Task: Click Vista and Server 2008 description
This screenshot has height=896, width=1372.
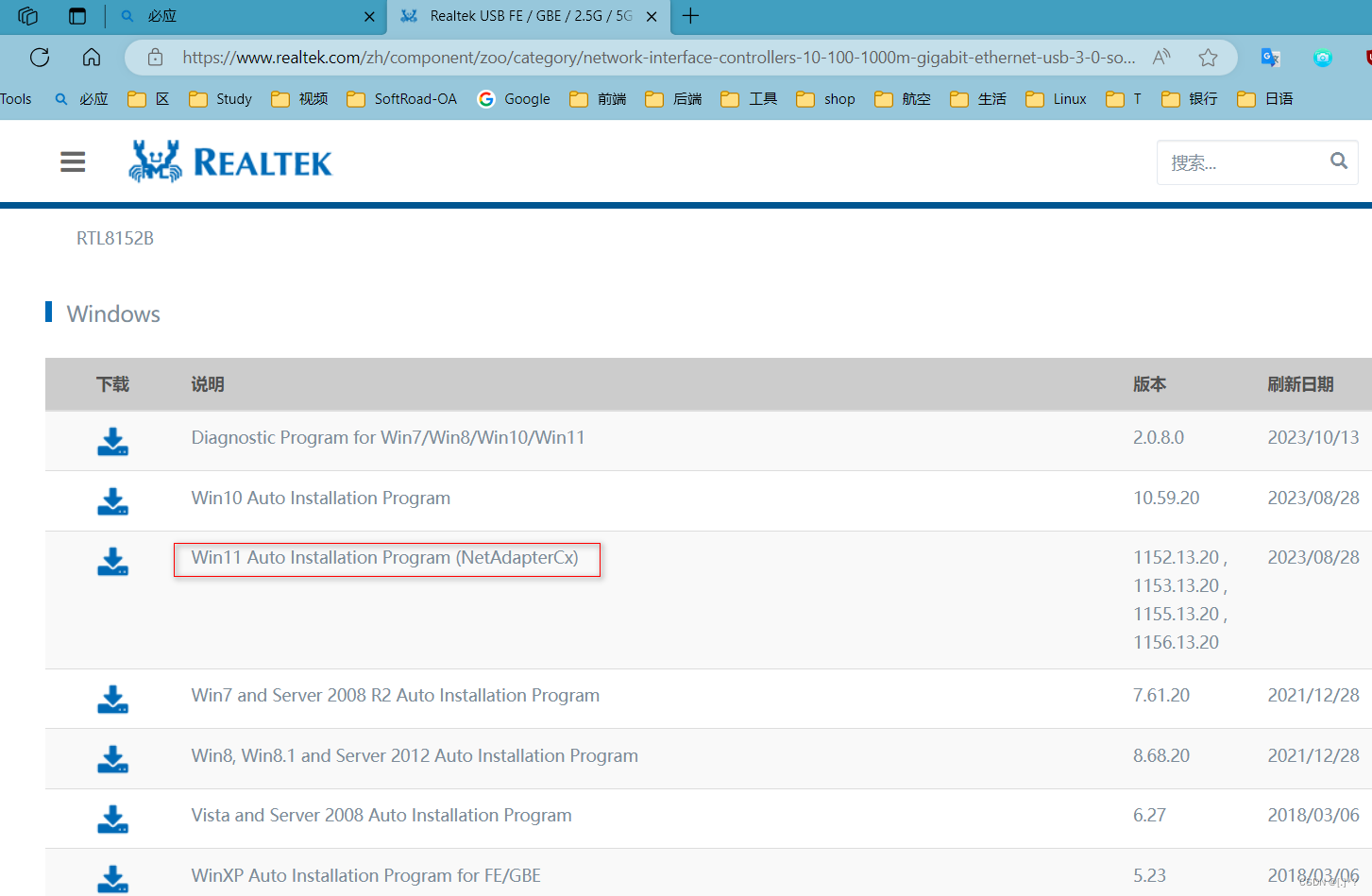Action: tap(381, 816)
